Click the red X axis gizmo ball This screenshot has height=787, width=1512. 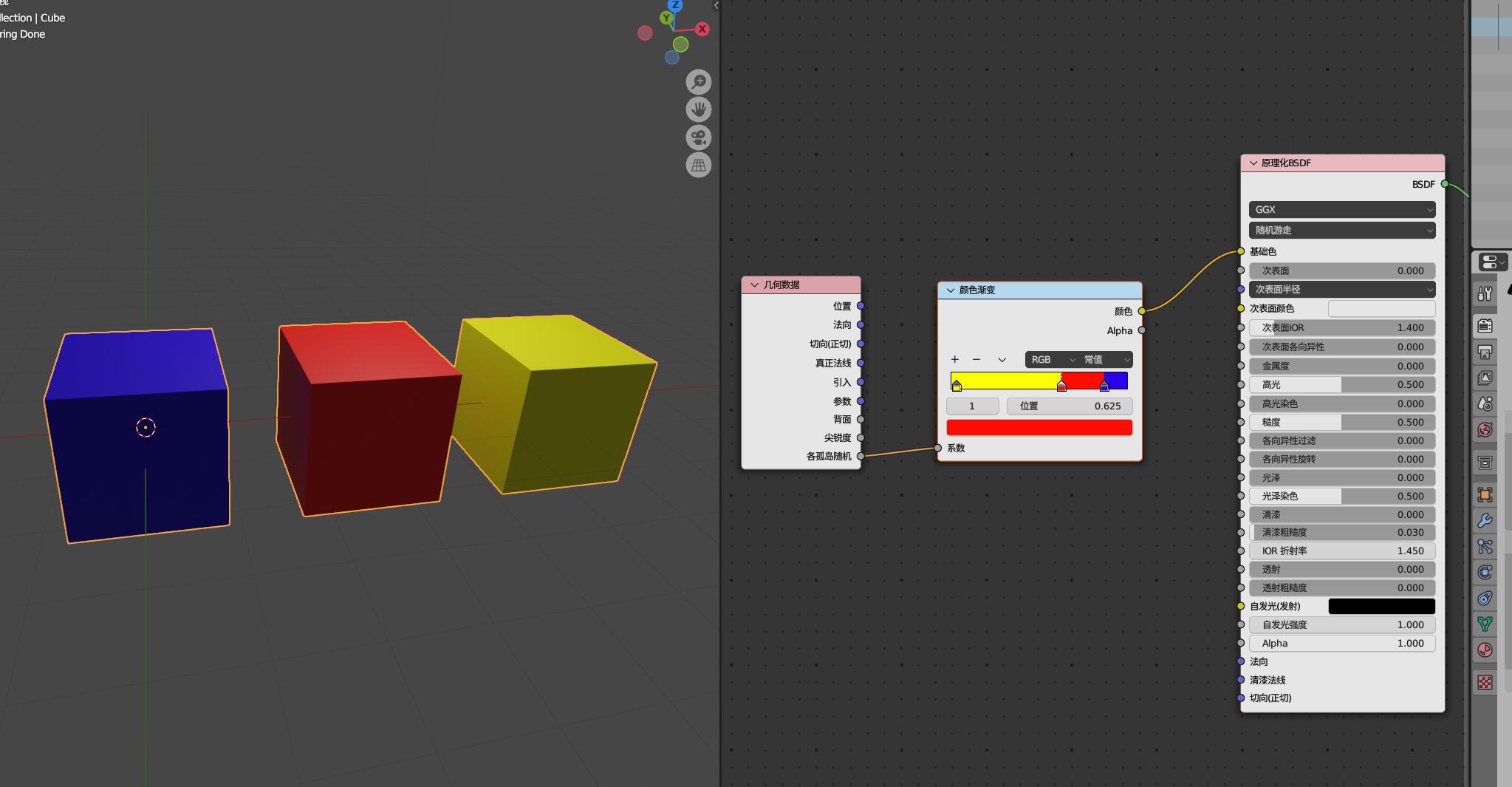[702, 29]
